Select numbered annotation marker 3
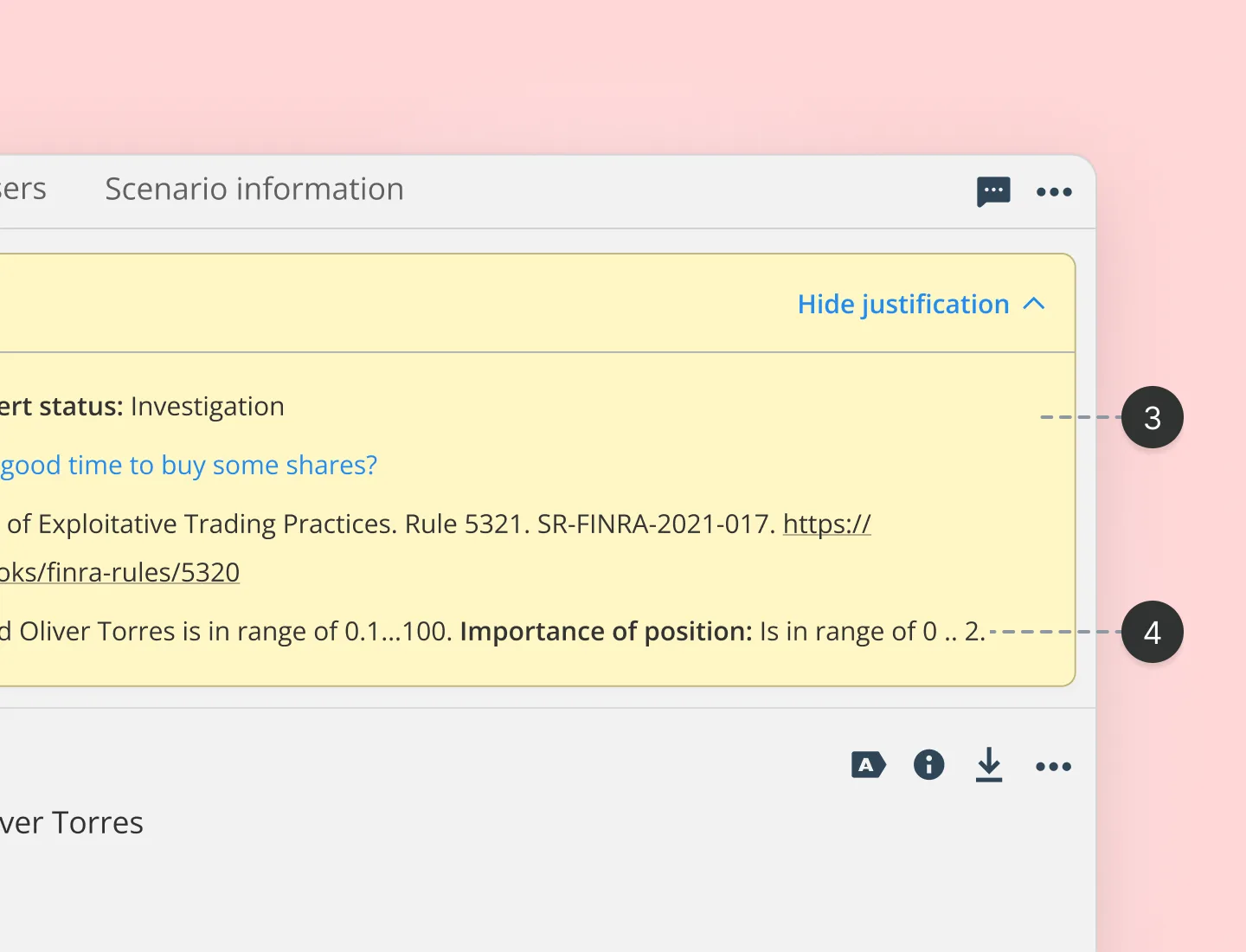 coord(1153,417)
